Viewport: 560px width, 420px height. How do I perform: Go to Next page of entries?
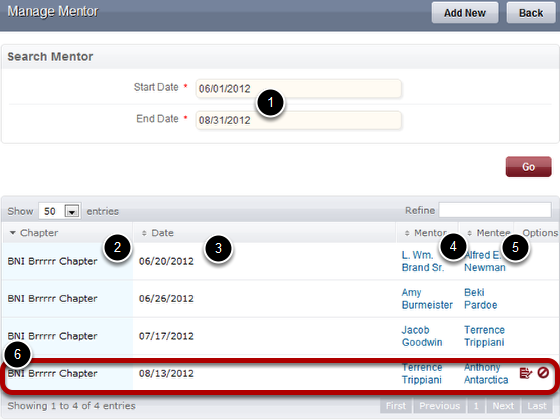tap(503, 406)
